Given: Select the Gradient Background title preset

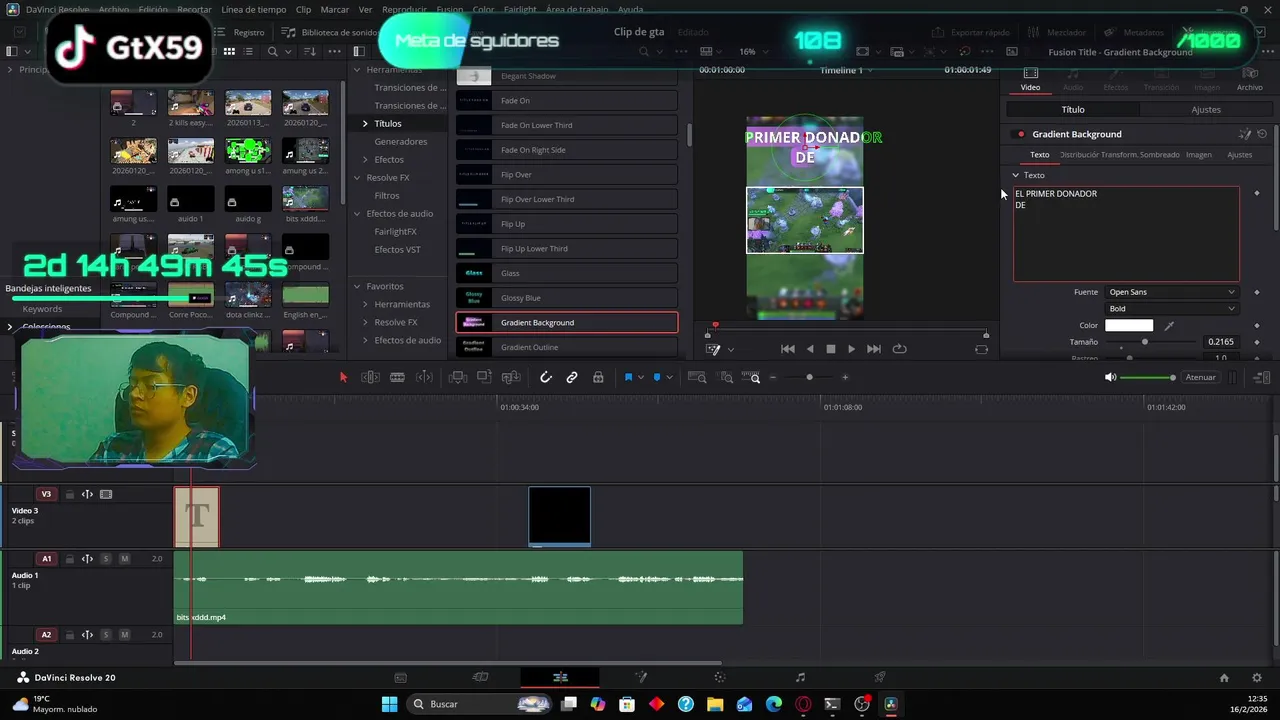Looking at the screenshot, I should [567, 322].
